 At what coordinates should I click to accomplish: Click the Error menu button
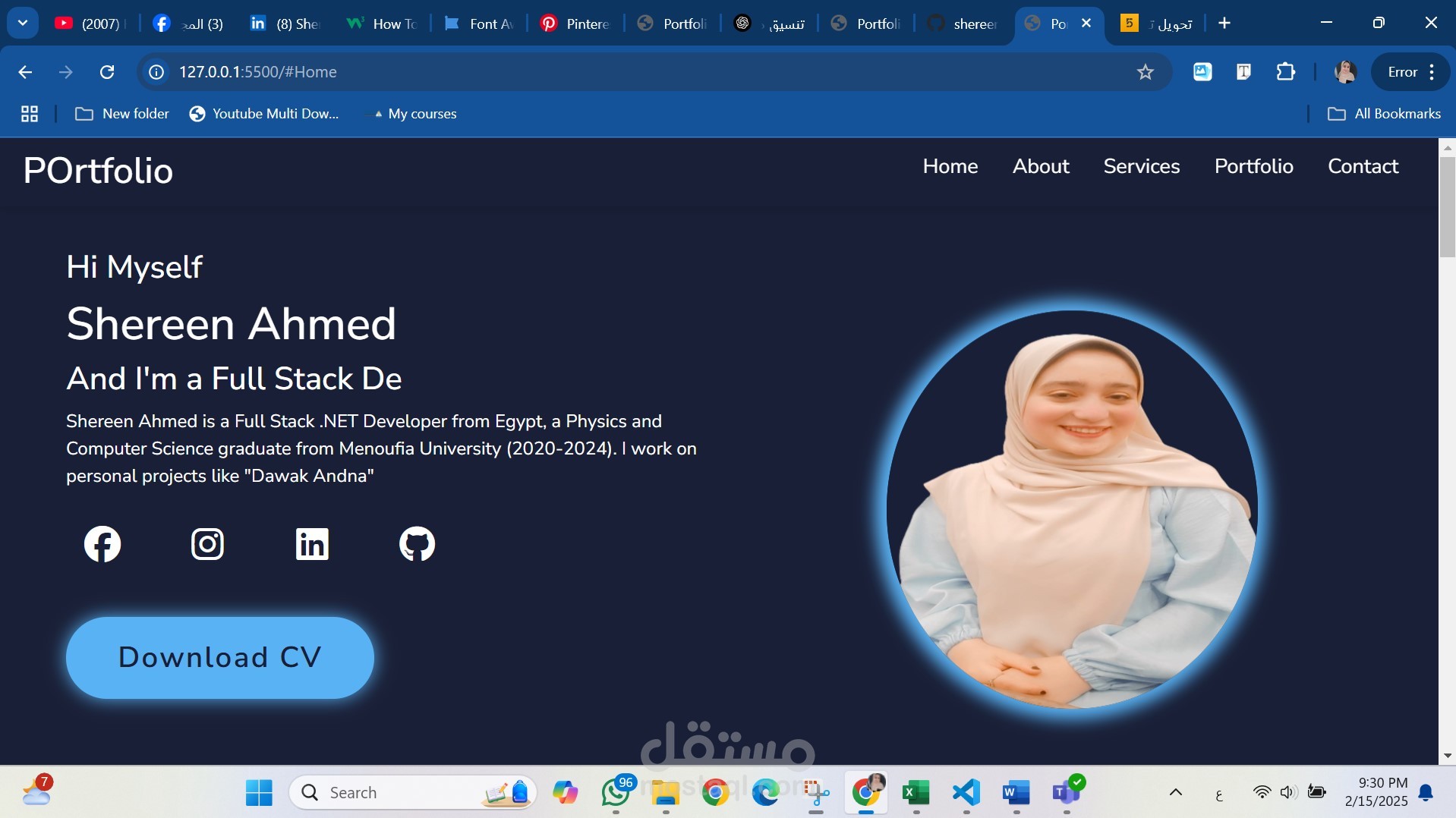(1411, 72)
